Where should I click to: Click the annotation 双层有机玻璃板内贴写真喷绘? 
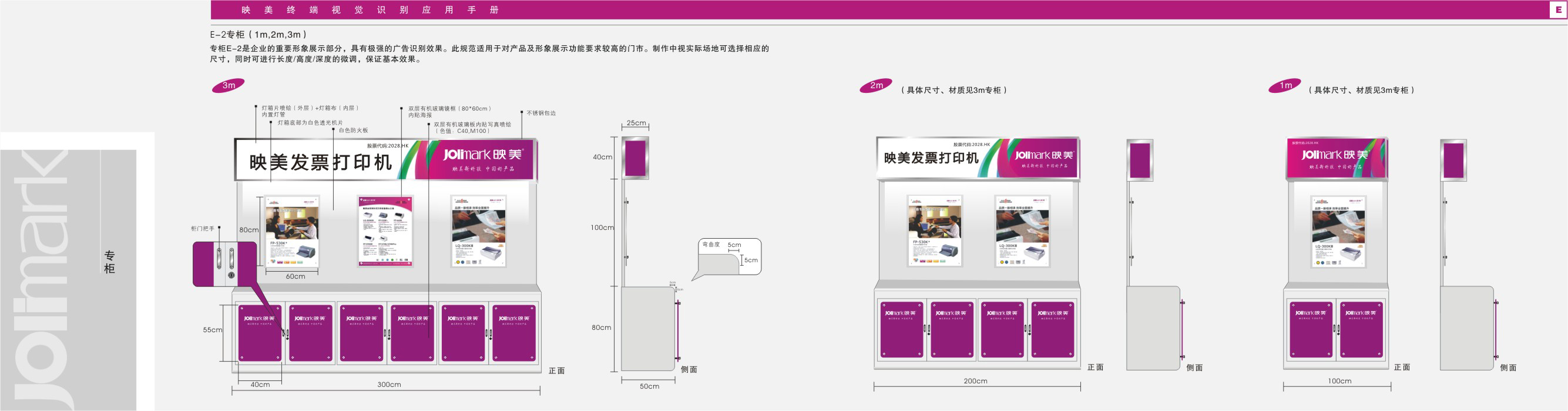[472, 124]
